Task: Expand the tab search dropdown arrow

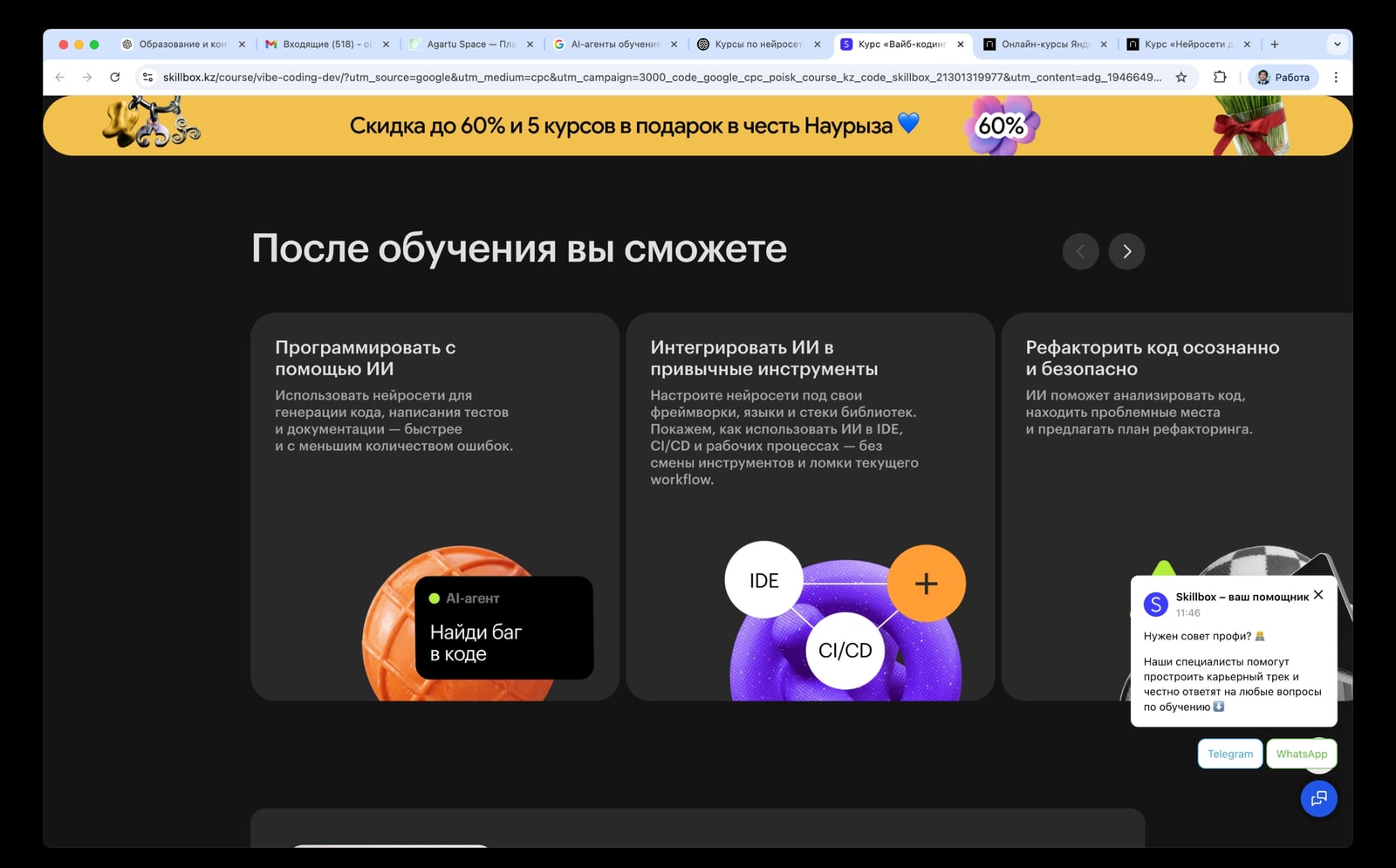Action: click(x=1337, y=44)
